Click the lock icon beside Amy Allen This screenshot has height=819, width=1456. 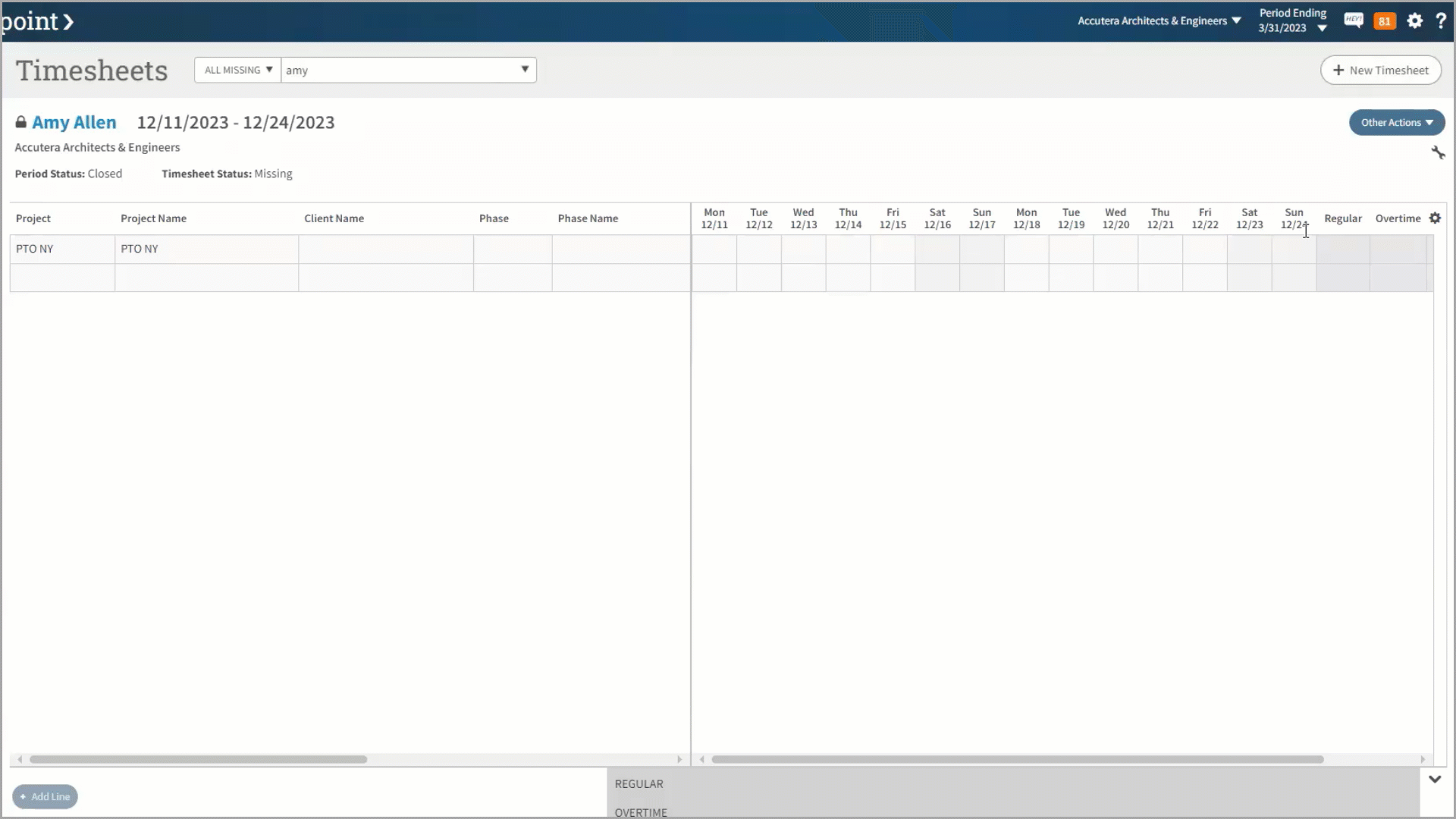20,121
